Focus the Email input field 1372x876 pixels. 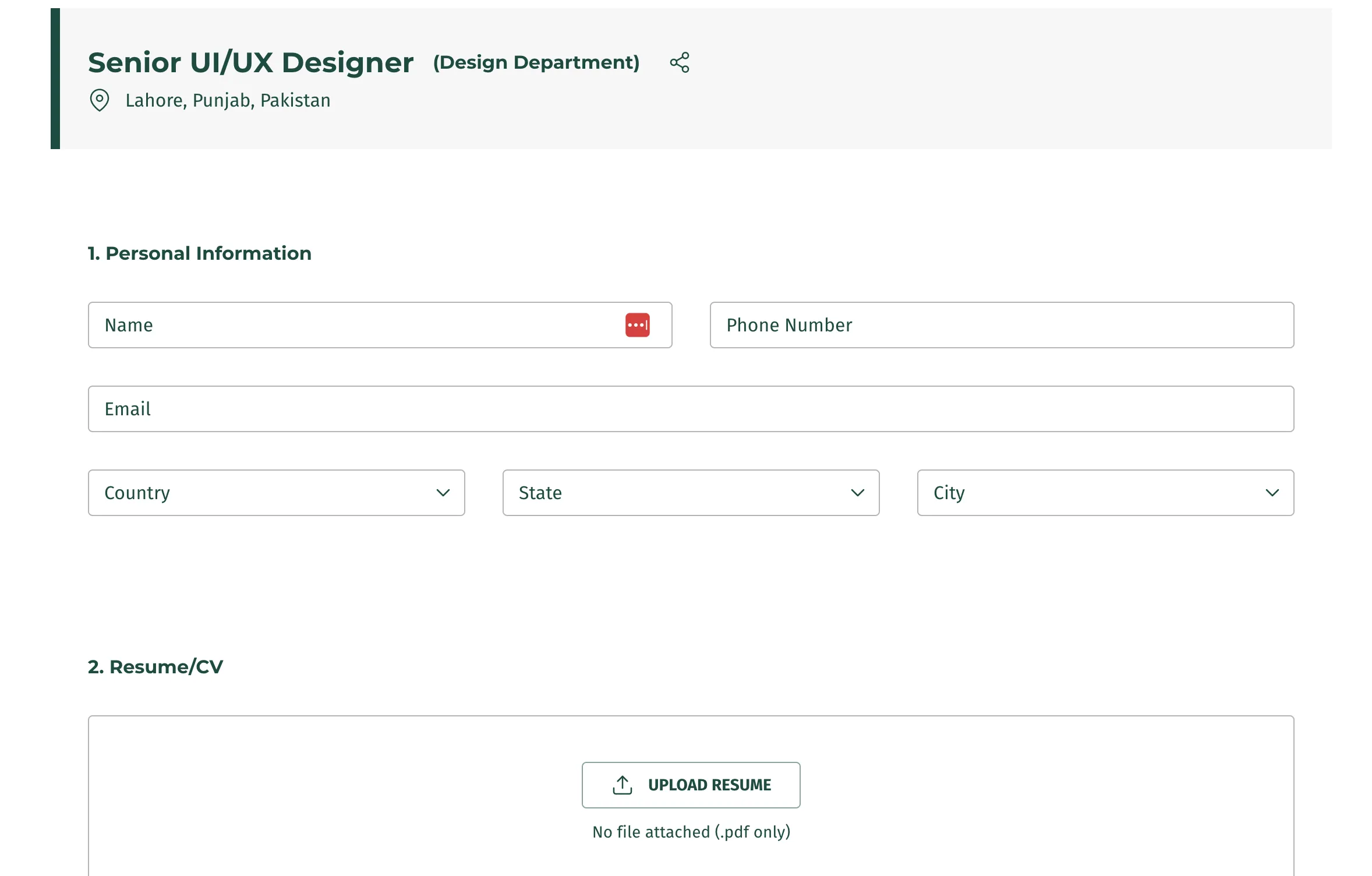pos(691,409)
